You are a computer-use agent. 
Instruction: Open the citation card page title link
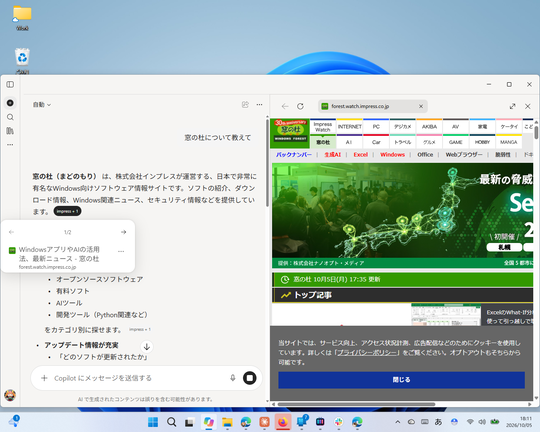[59, 254]
